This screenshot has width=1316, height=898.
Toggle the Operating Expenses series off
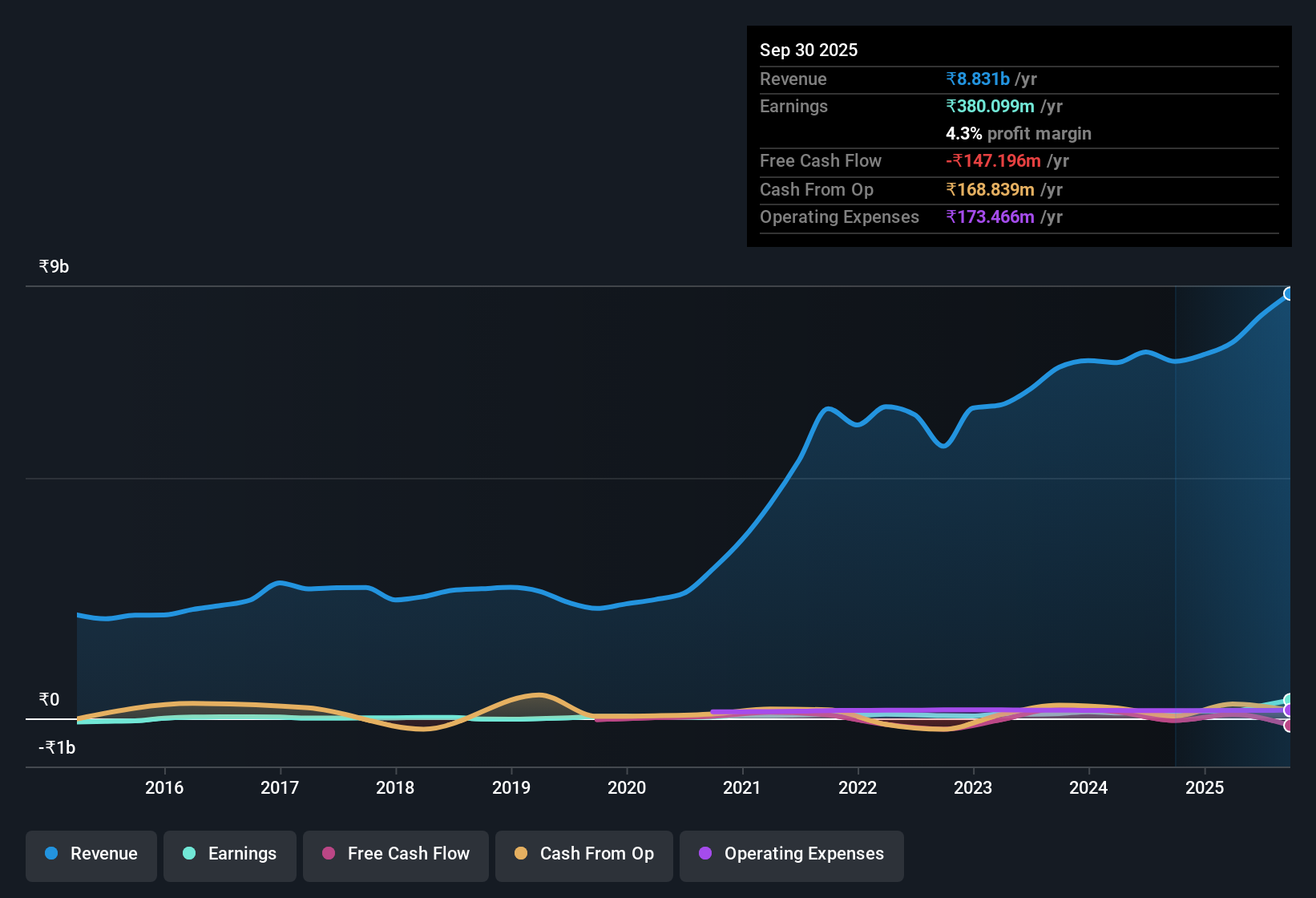[x=791, y=854]
